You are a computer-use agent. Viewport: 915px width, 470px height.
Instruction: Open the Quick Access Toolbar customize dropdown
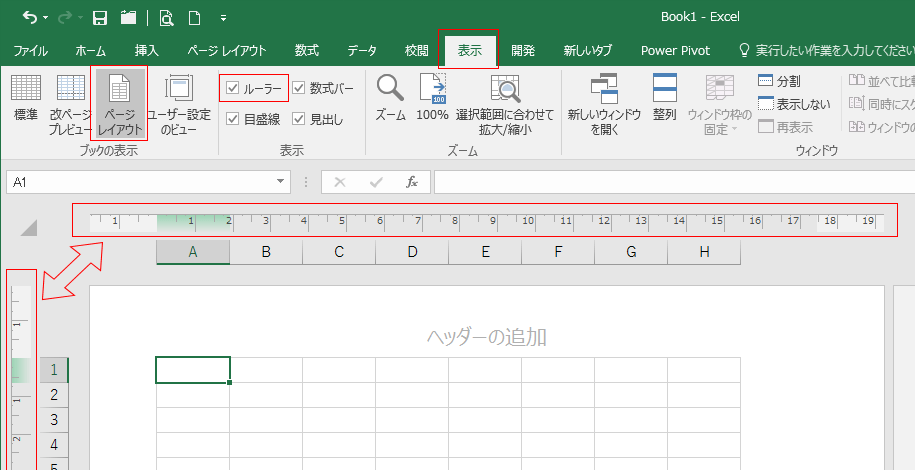click(223, 18)
